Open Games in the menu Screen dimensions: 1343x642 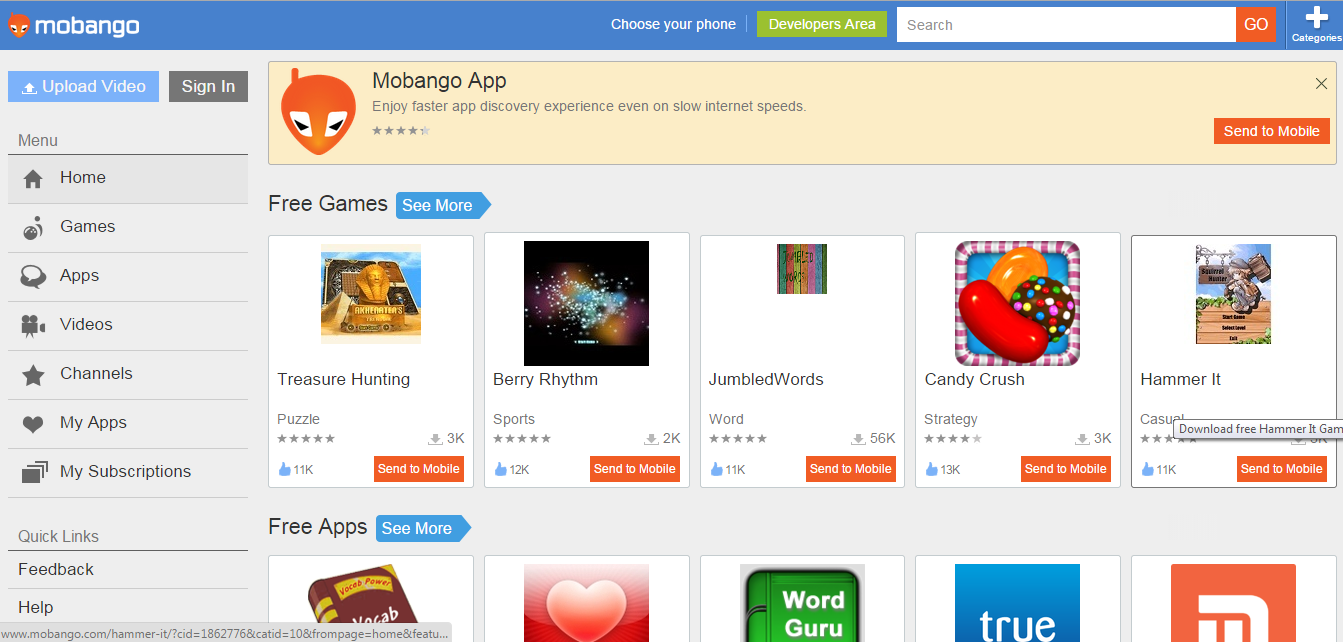tap(128, 228)
